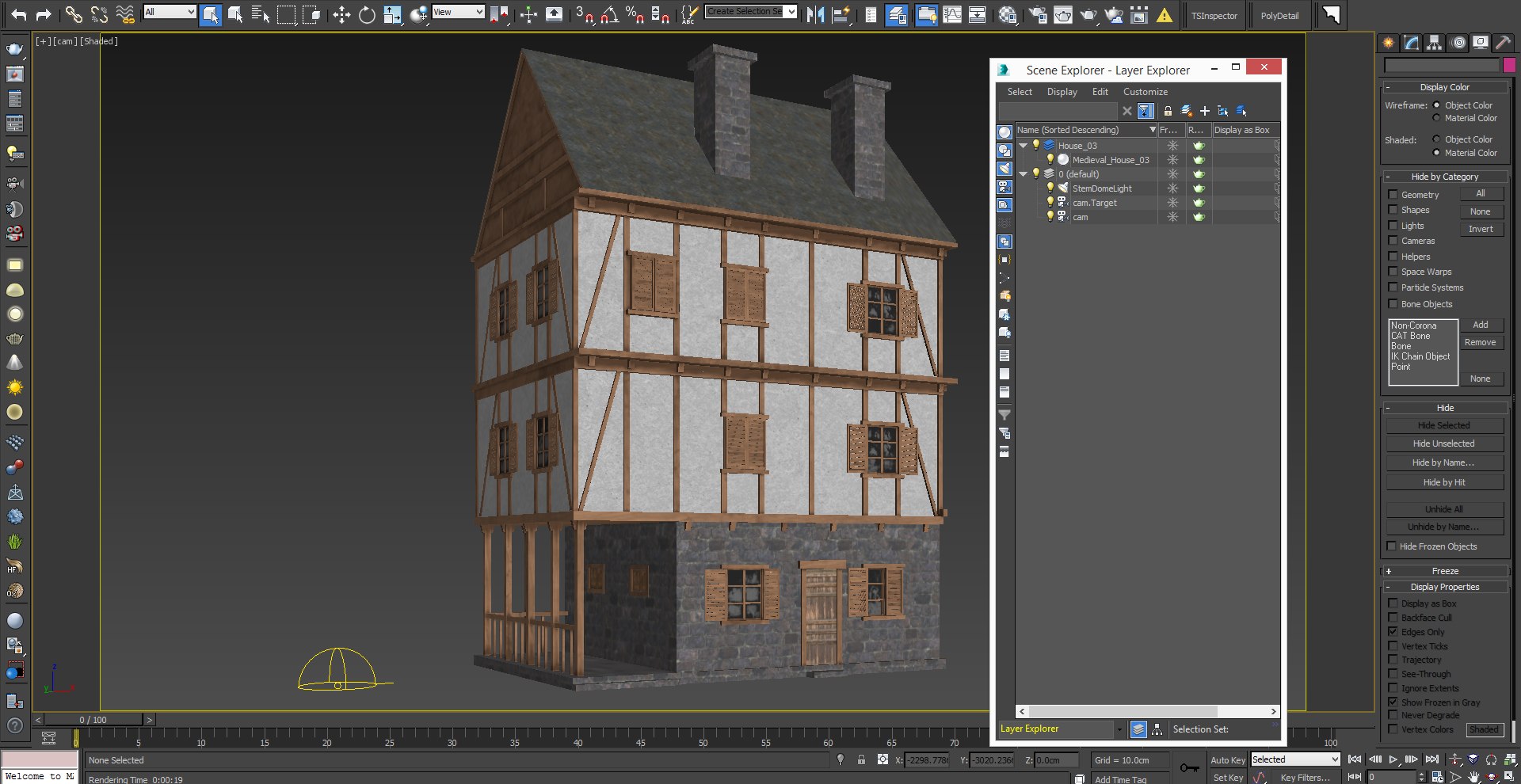Toggle Display Cameras filter in Scene Explorer

(1004, 187)
